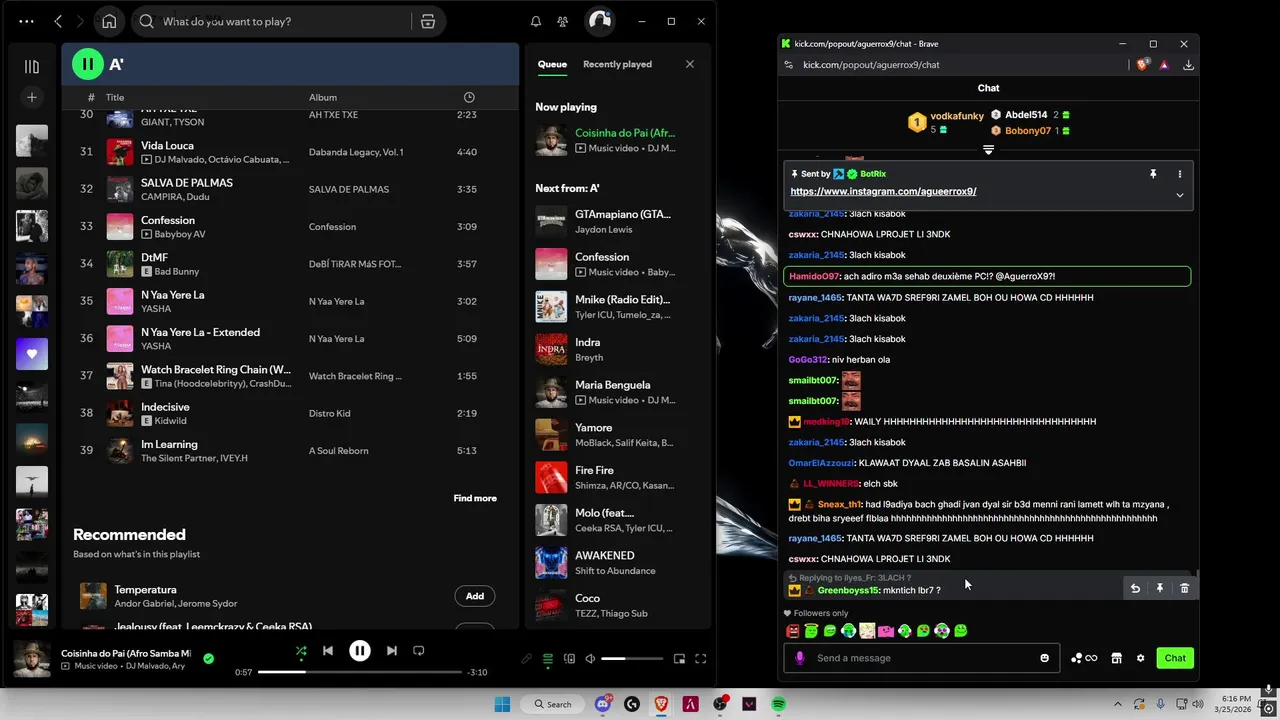Adjust the Spotify volume slider

[x=632, y=659]
